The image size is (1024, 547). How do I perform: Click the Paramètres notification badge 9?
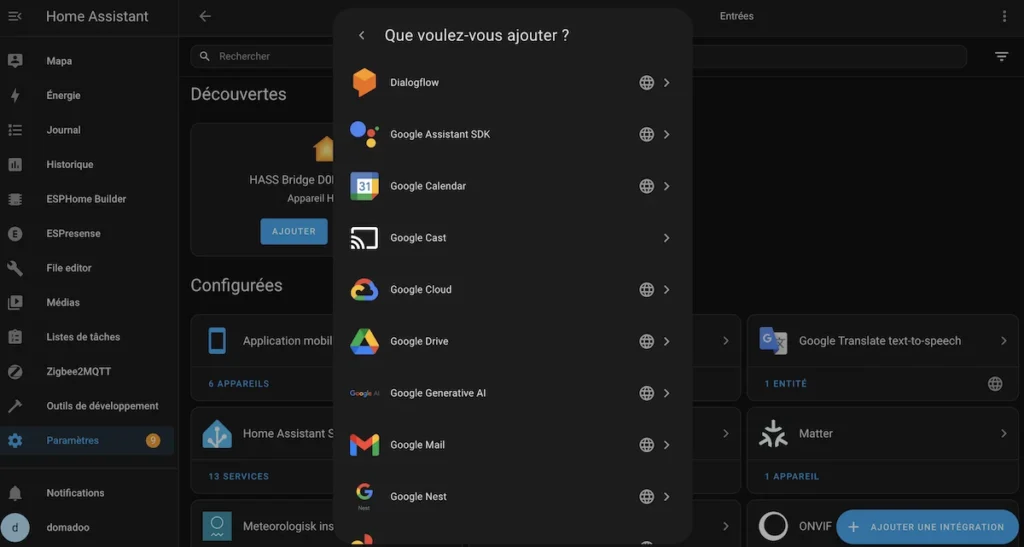coord(153,441)
